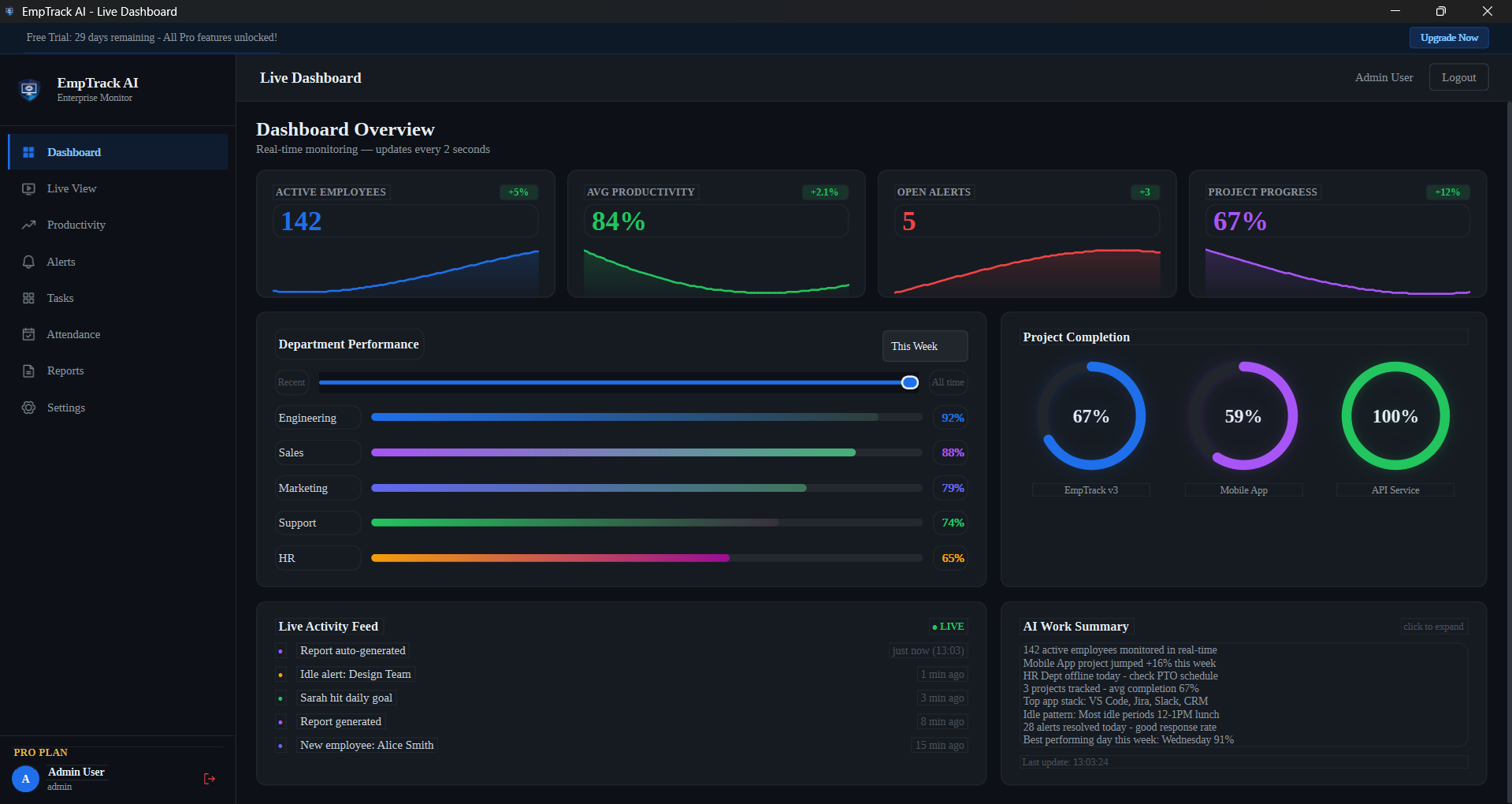The width and height of the screenshot is (1512, 804).
Task: Click the main page vertical scrollbar
Action: click(x=1509, y=452)
